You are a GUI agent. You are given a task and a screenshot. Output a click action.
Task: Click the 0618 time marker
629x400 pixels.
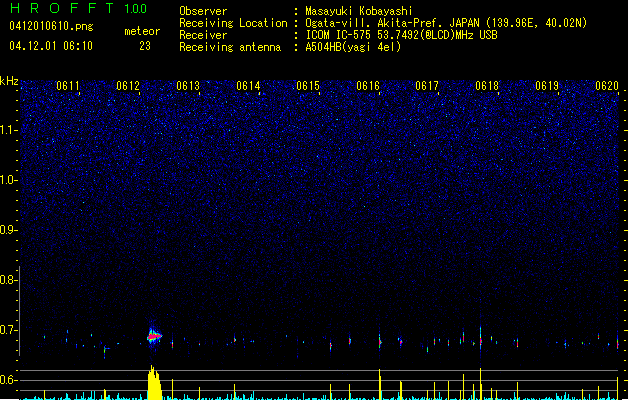[x=487, y=86]
